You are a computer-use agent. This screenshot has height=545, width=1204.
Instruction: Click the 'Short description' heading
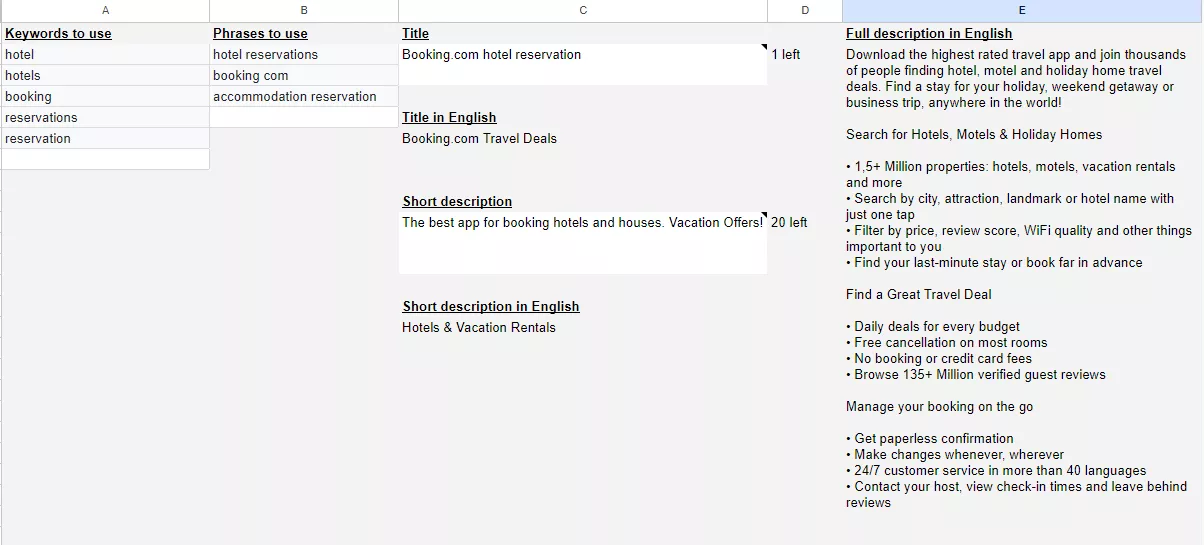[457, 202]
